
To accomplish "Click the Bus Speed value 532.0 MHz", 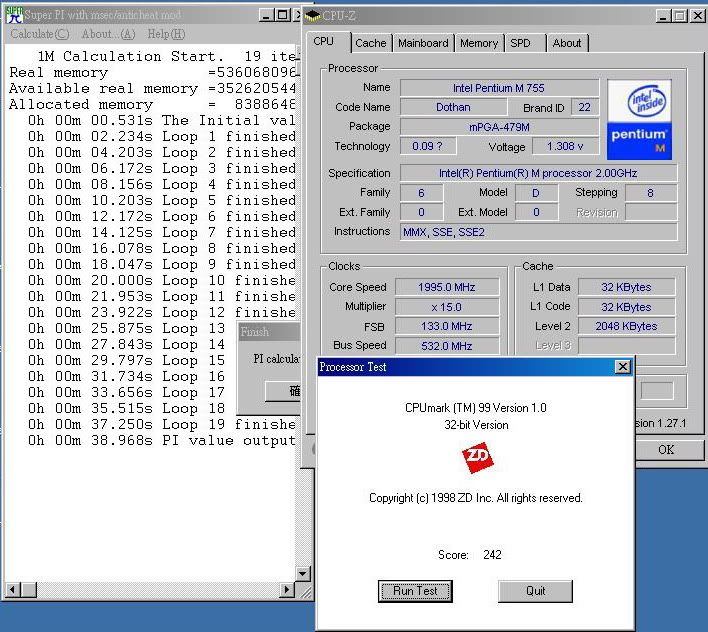I will [447, 346].
